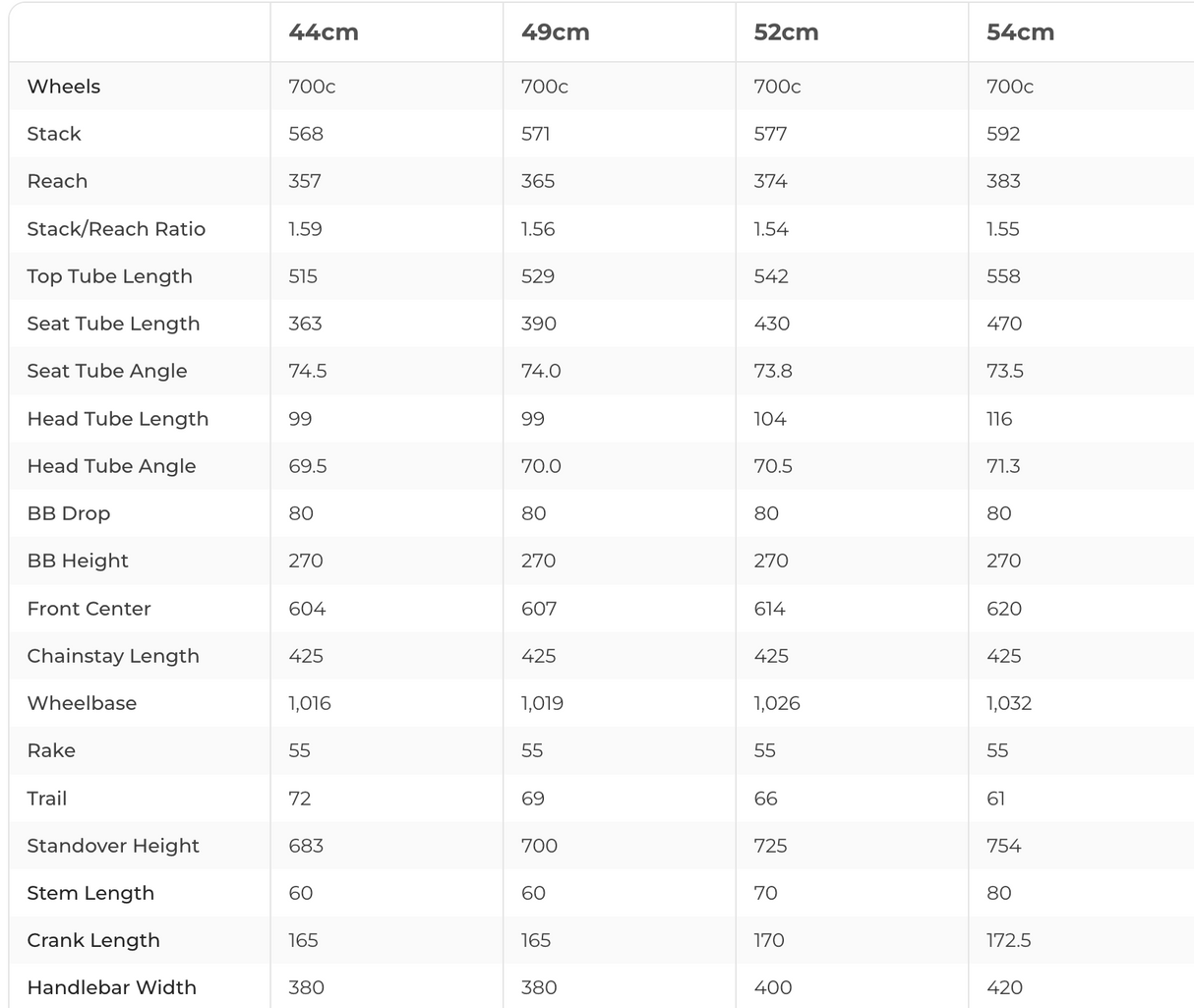Select the 49cm size column header
Image resolution: width=1194 pixels, height=1008 pixels.
[x=556, y=32]
